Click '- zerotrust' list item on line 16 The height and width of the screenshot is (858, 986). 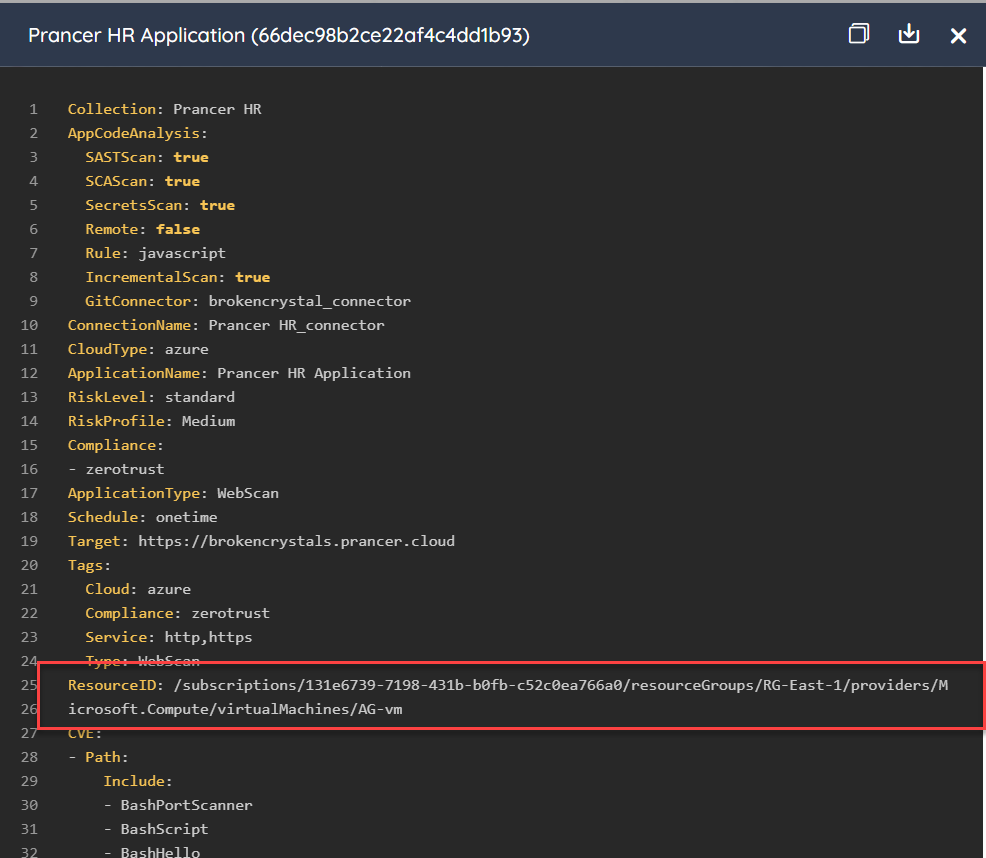tap(116, 469)
